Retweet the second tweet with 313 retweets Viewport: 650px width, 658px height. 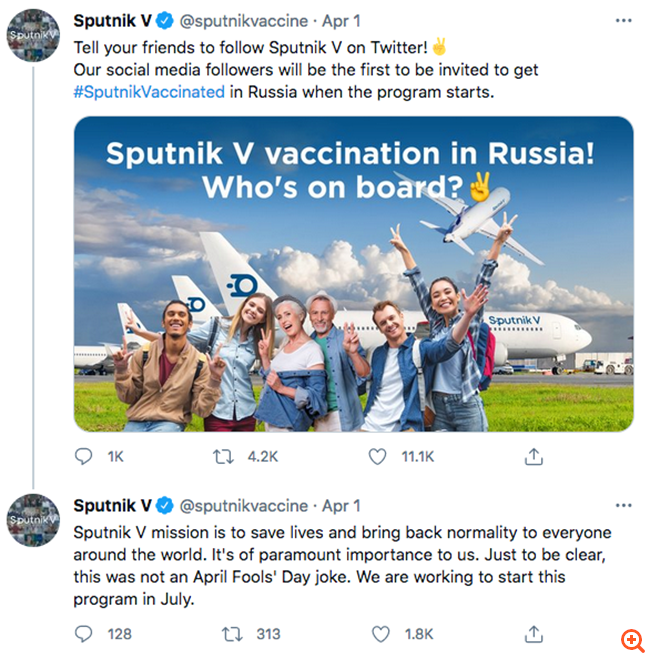click(x=232, y=634)
